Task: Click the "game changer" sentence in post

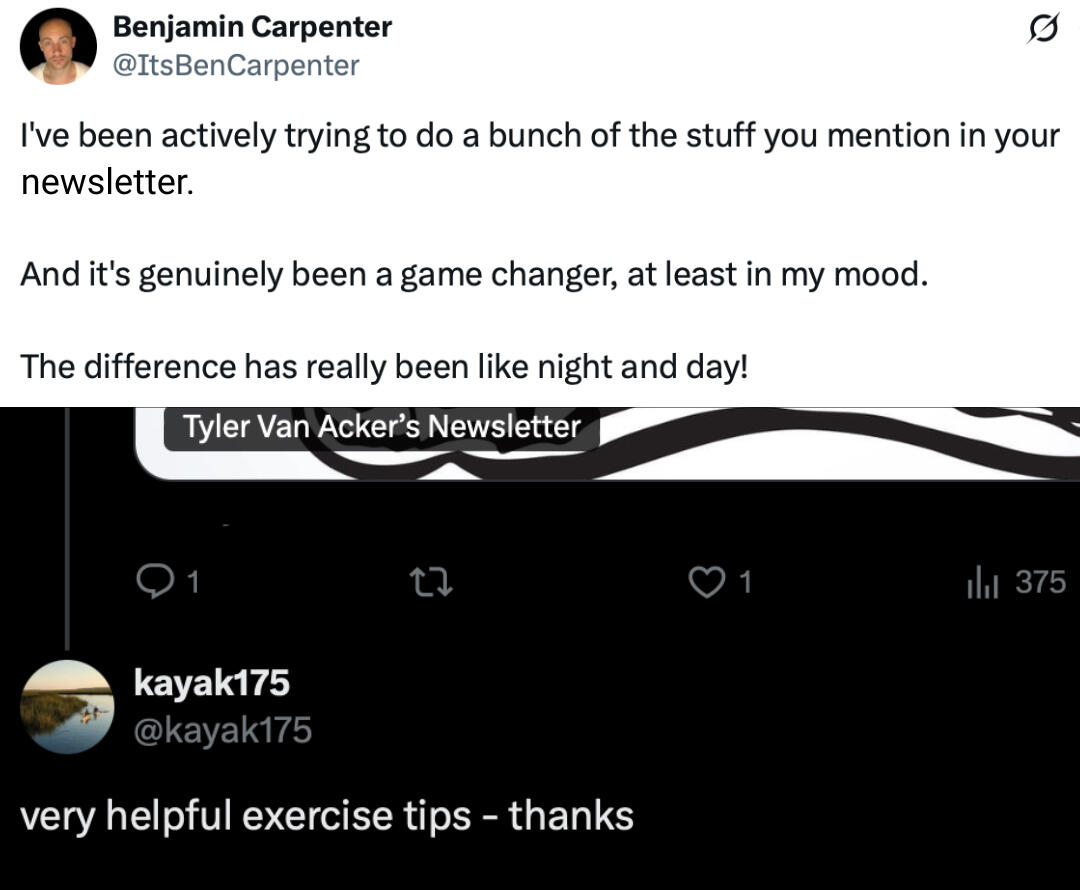Action: [474, 274]
